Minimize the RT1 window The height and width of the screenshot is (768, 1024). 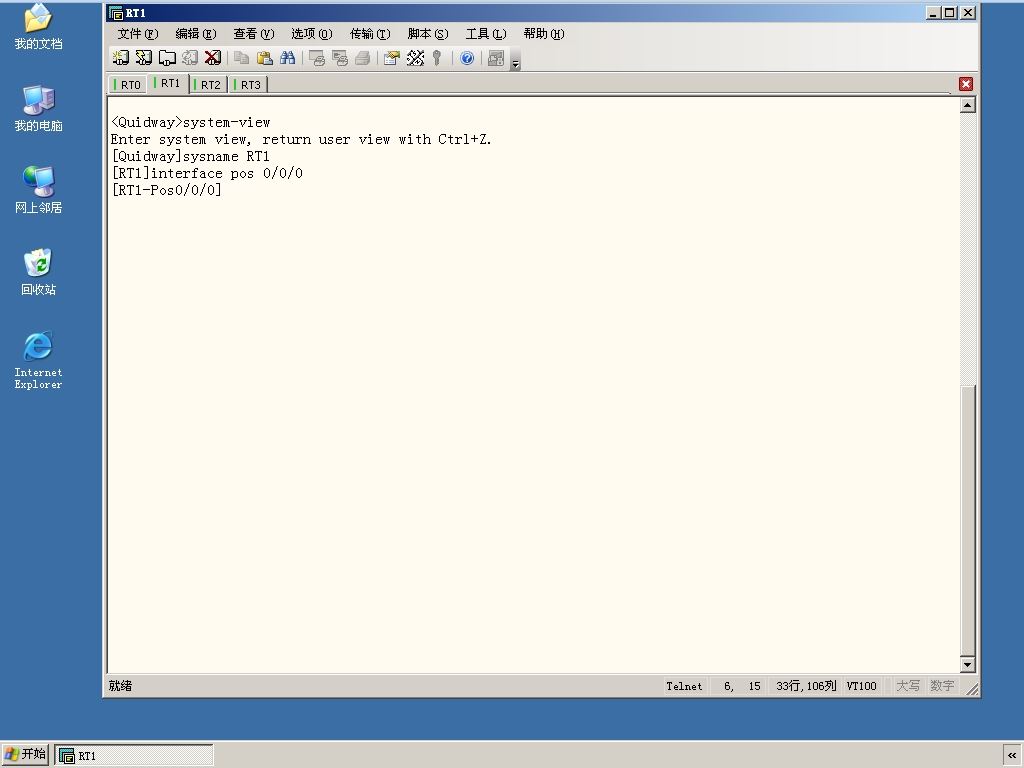pyautogui.click(x=933, y=13)
